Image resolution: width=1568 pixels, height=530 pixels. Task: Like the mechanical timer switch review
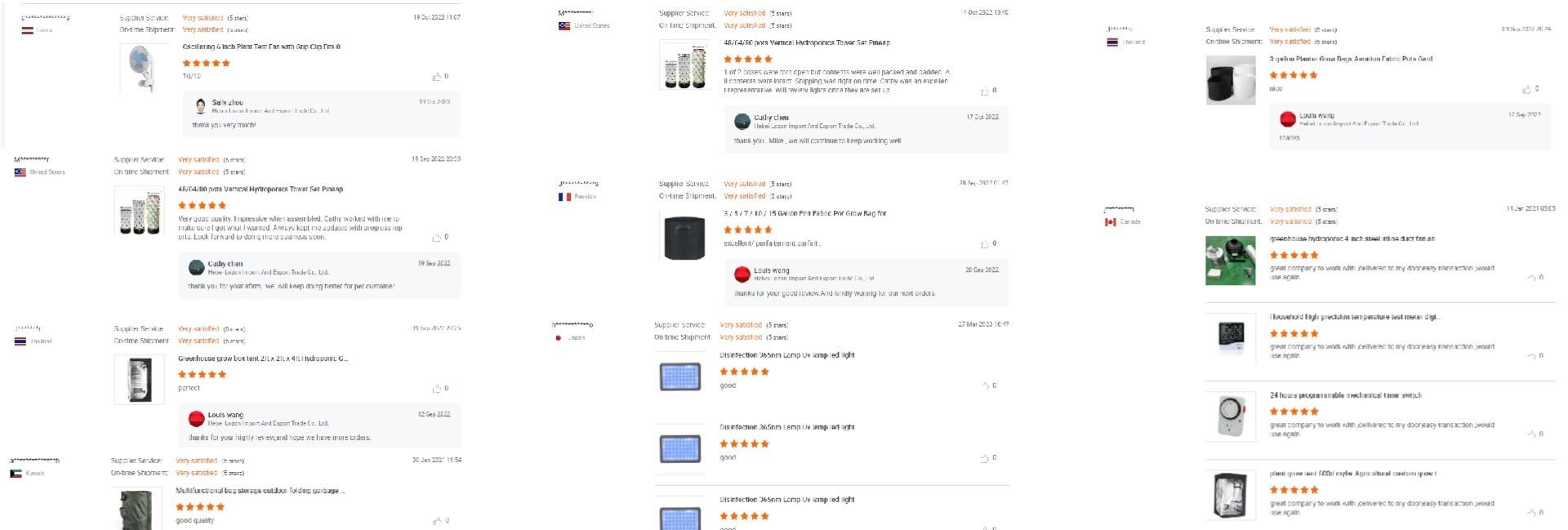(x=1531, y=434)
